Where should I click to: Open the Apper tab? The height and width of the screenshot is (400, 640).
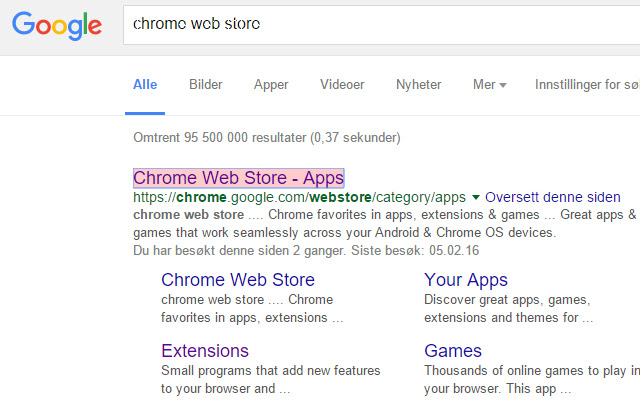click(x=271, y=84)
